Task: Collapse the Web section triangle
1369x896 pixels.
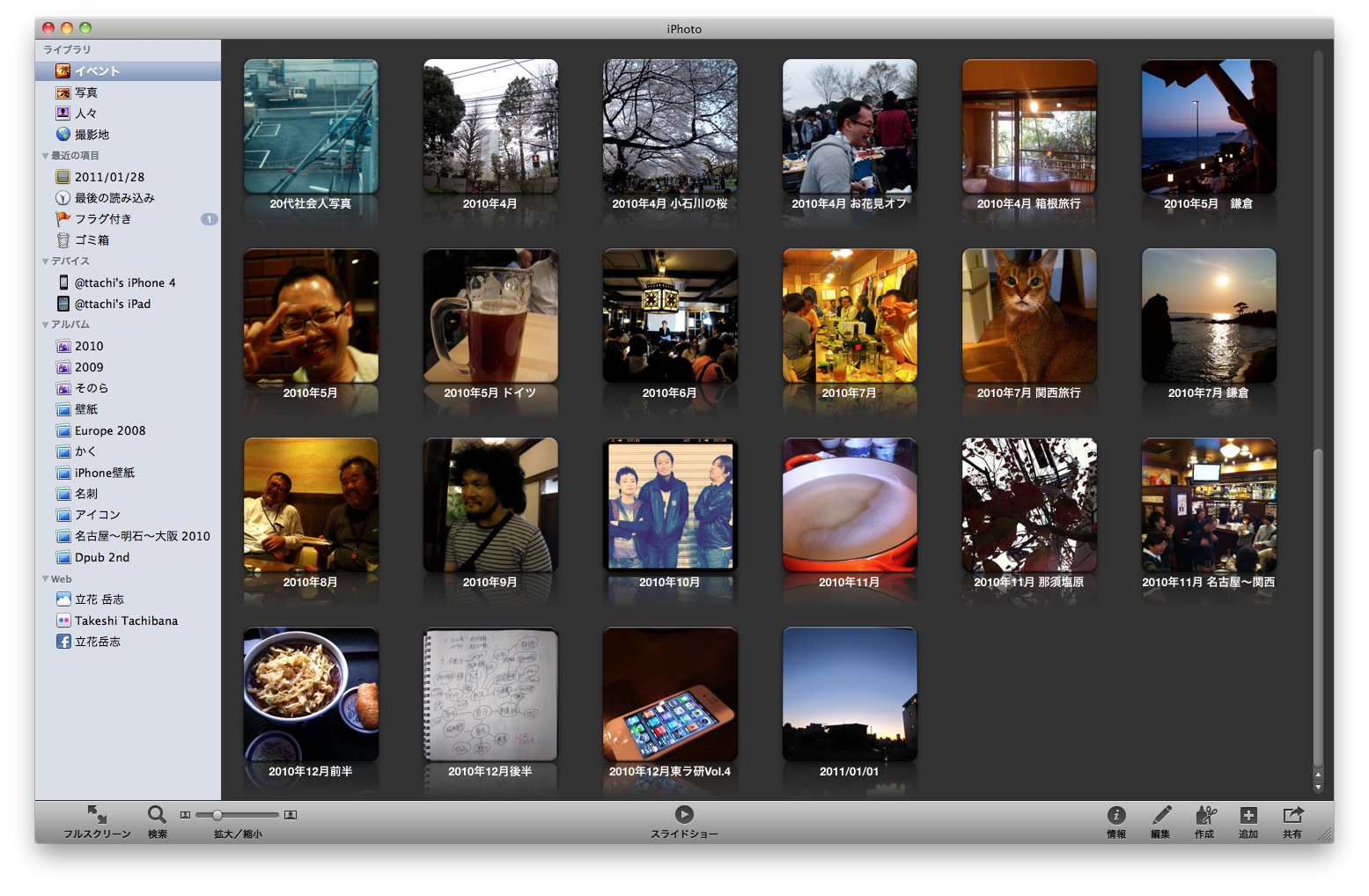Action: (x=45, y=579)
